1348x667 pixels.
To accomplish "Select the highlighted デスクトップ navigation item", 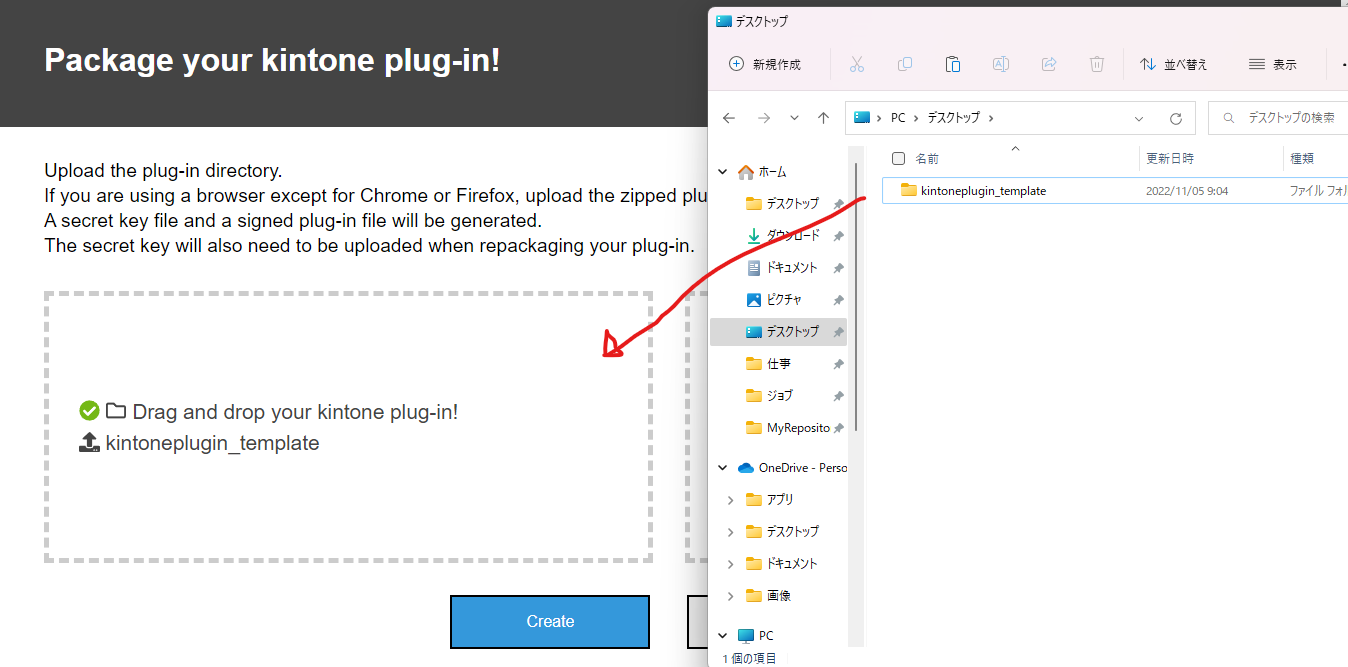I will [x=778, y=332].
